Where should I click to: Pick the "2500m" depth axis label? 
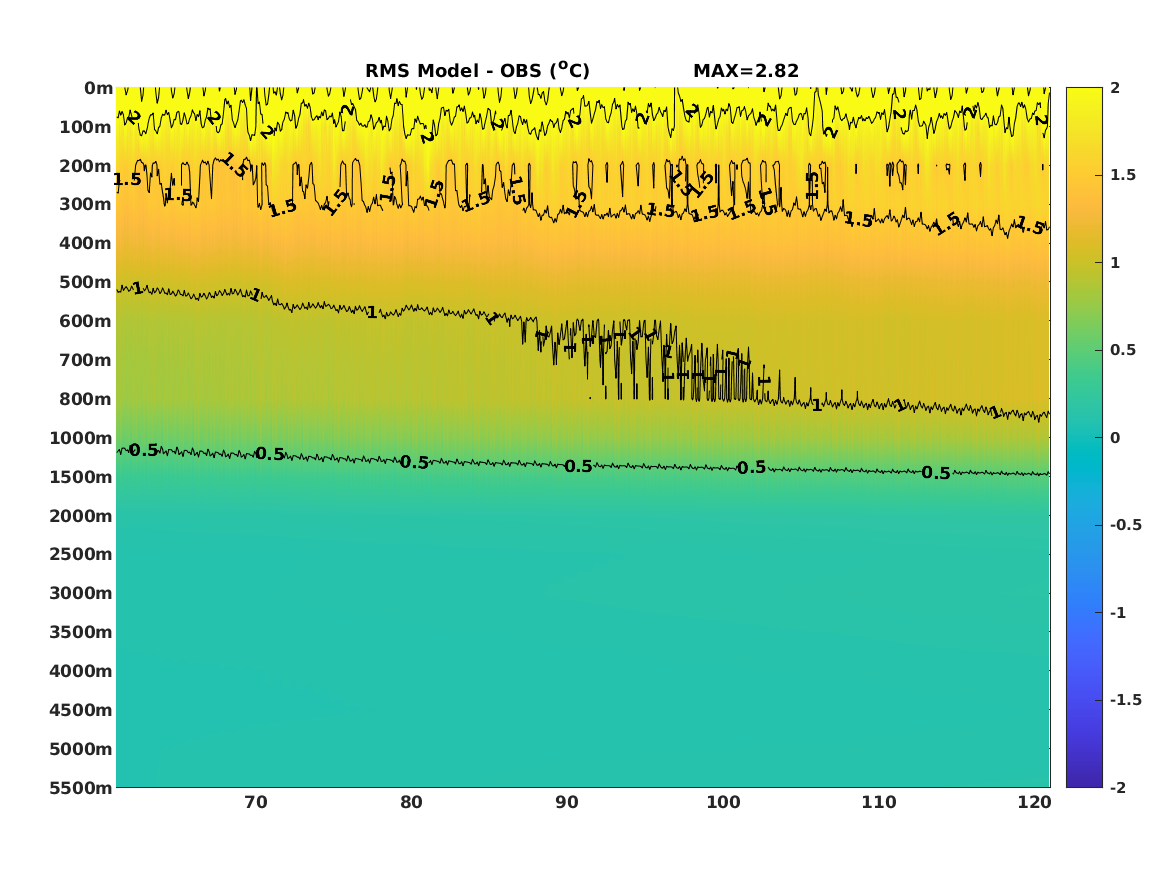pos(81,554)
